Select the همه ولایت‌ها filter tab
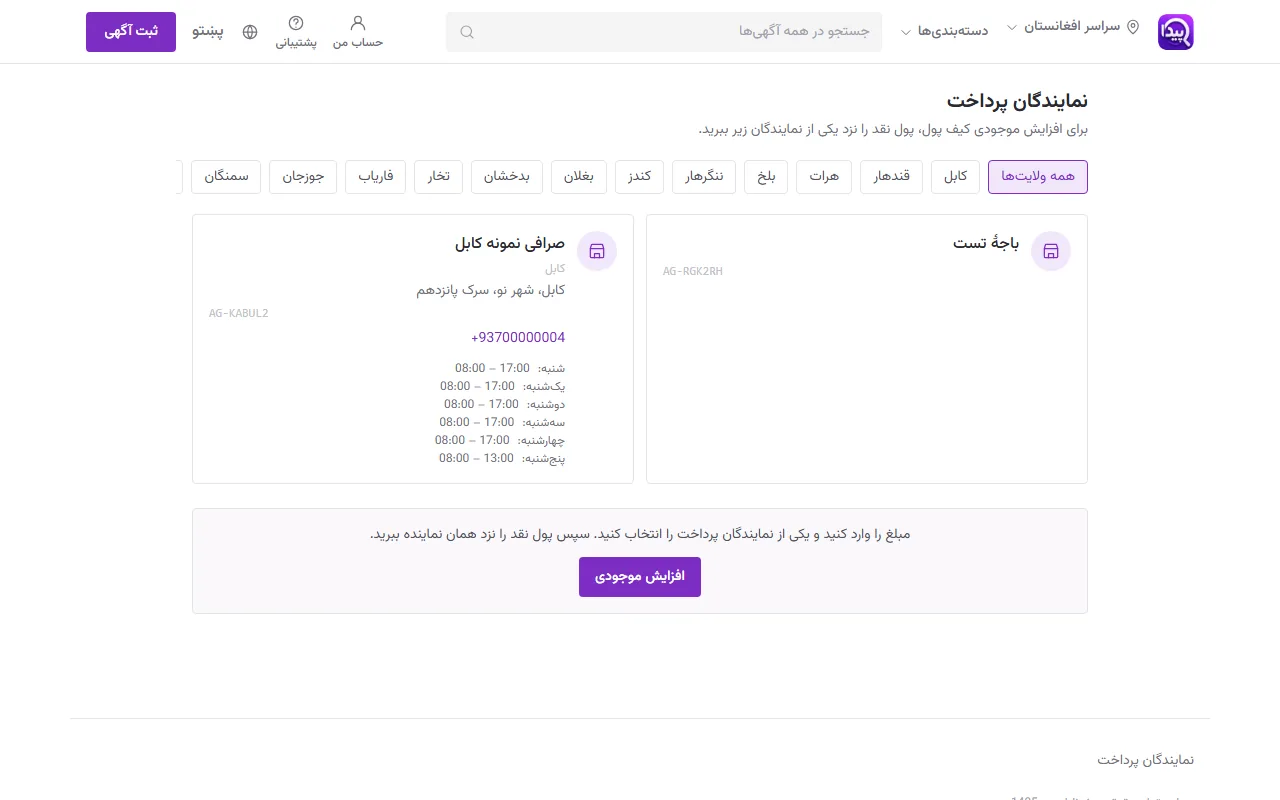Viewport: 1280px width, 800px height. click(x=1038, y=177)
